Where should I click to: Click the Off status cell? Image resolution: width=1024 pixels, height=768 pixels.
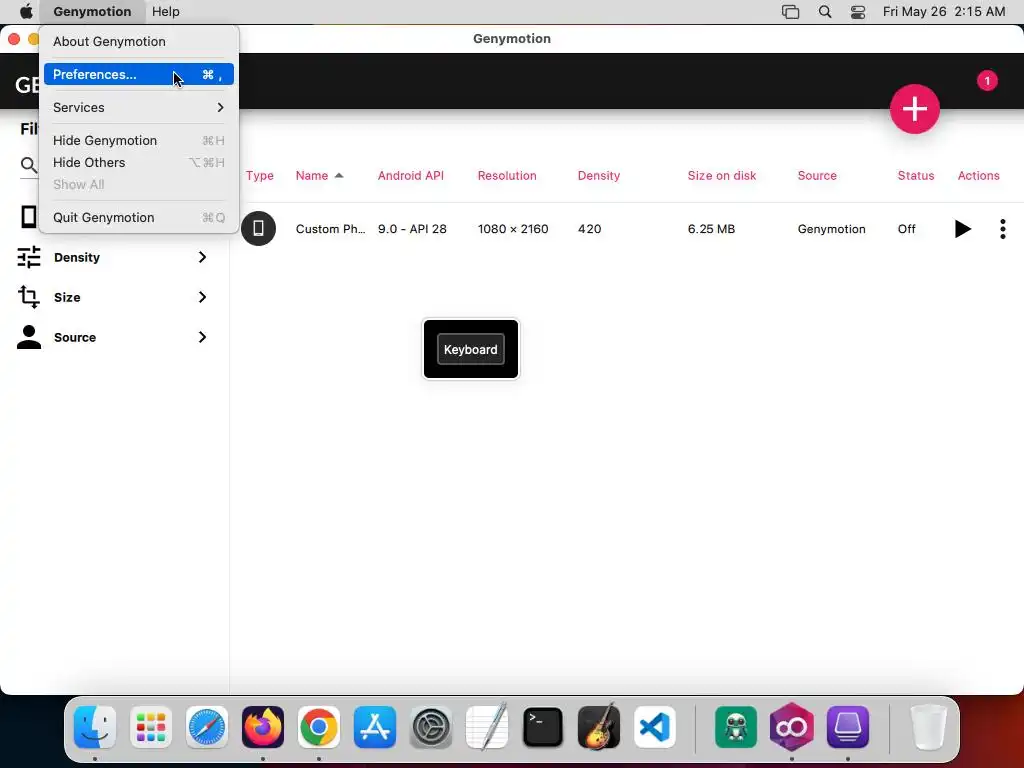click(x=906, y=229)
